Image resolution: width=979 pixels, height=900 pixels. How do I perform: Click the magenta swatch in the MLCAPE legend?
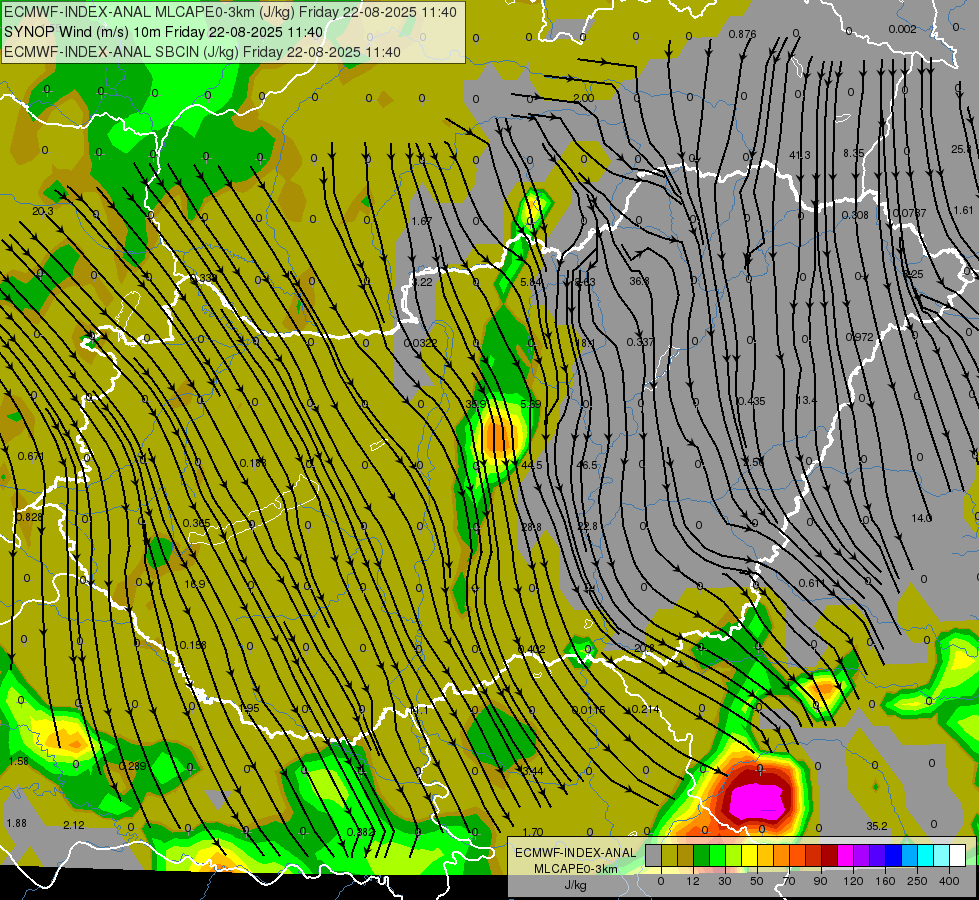click(845, 855)
